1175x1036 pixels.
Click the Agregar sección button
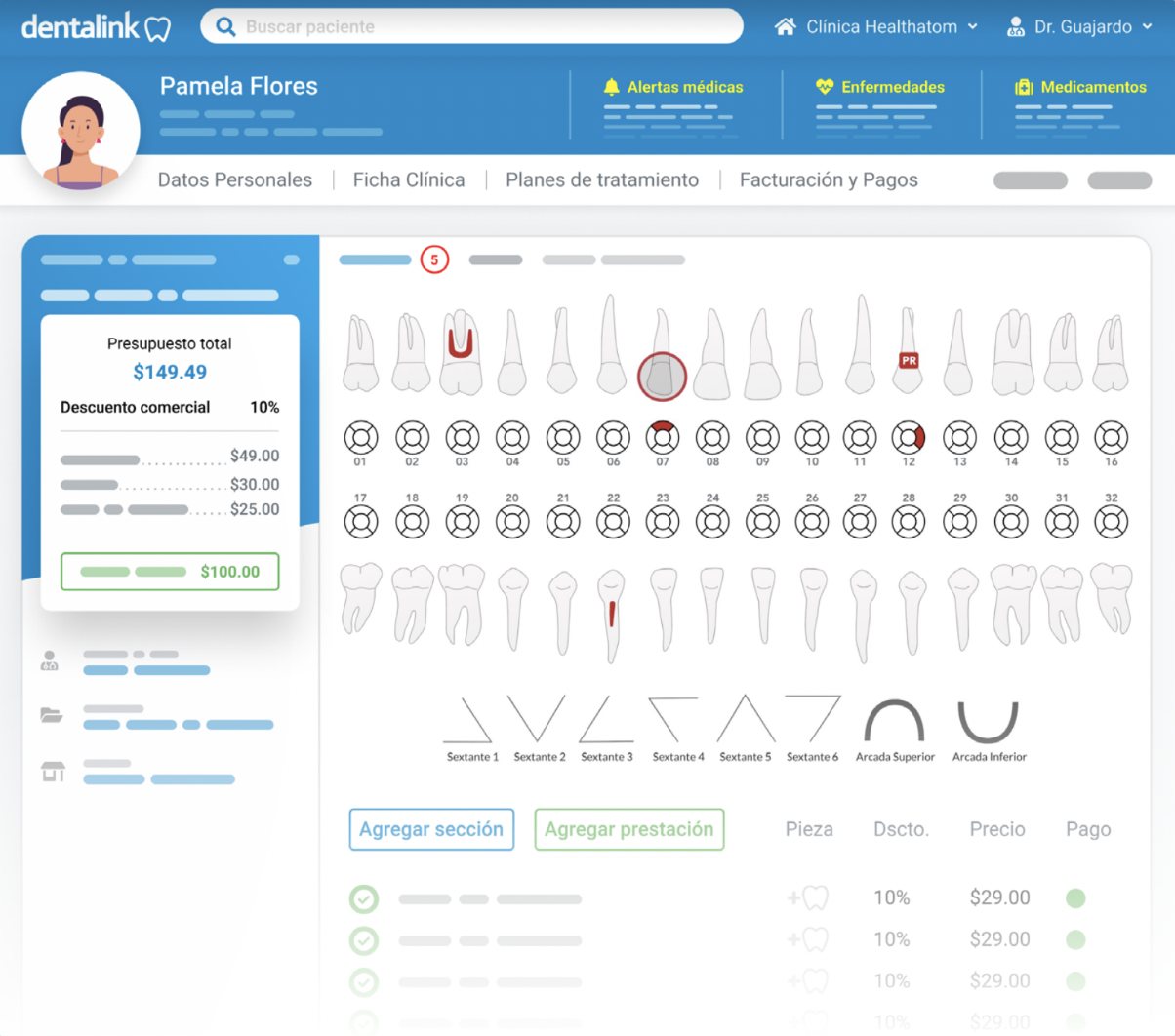pyautogui.click(x=431, y=829)
